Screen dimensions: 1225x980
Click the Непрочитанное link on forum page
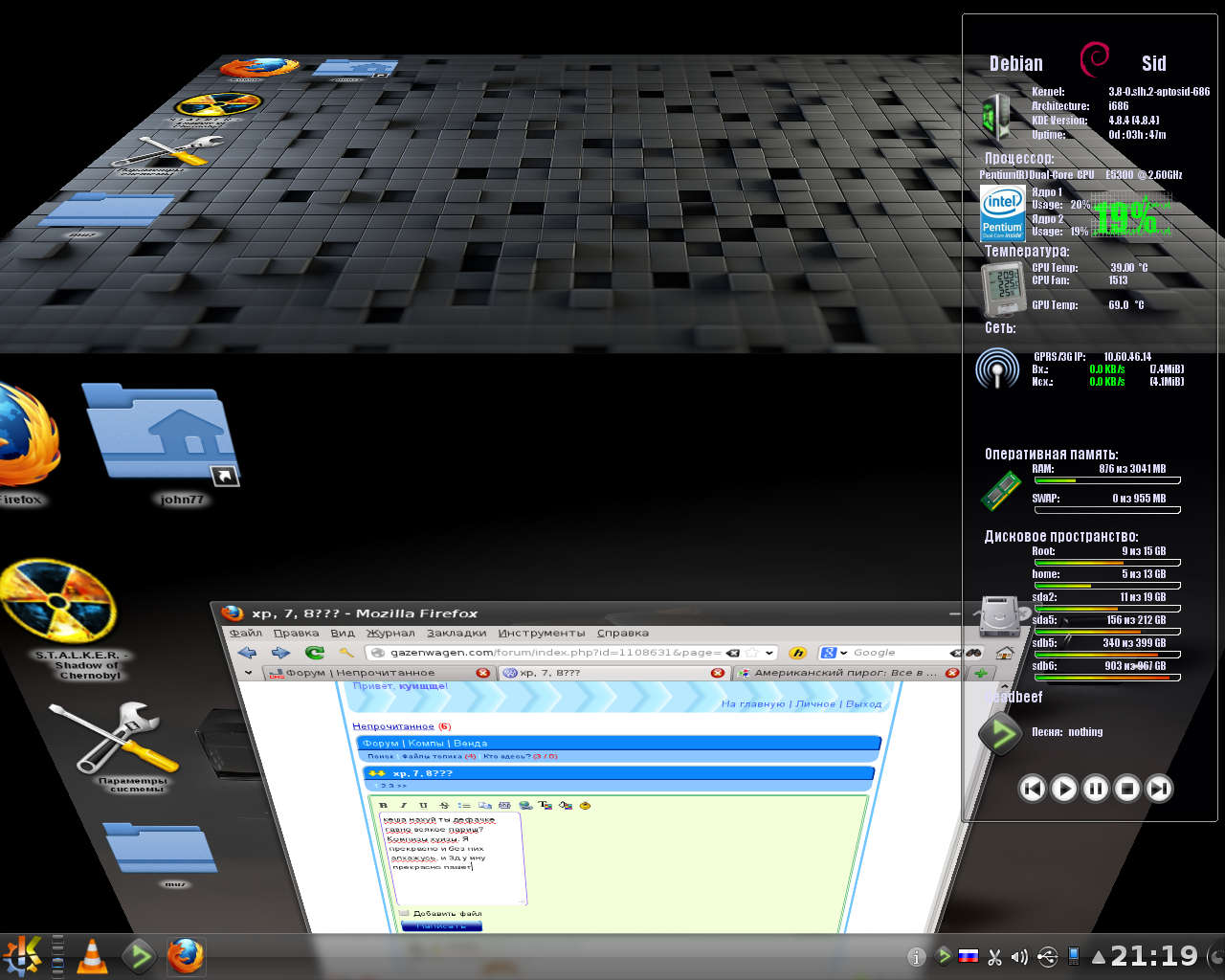pyautogui.click(x=392, y=726)
